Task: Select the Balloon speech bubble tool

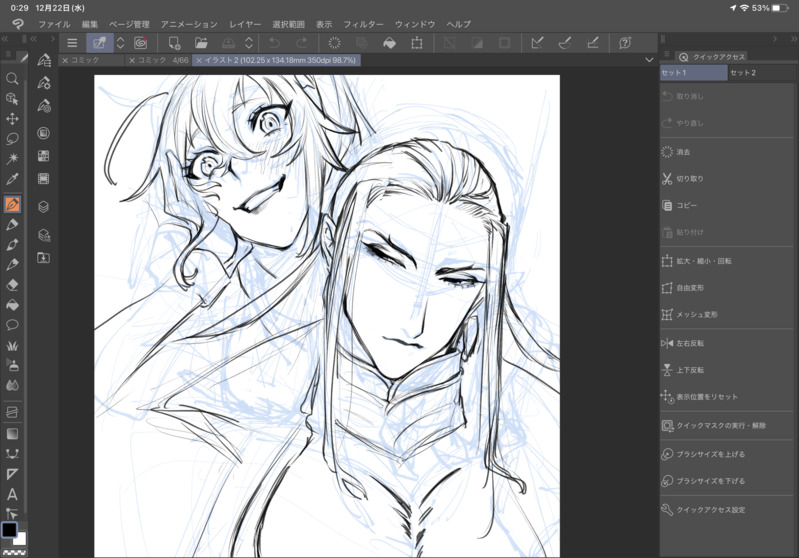Action: (x=12, y=325)
